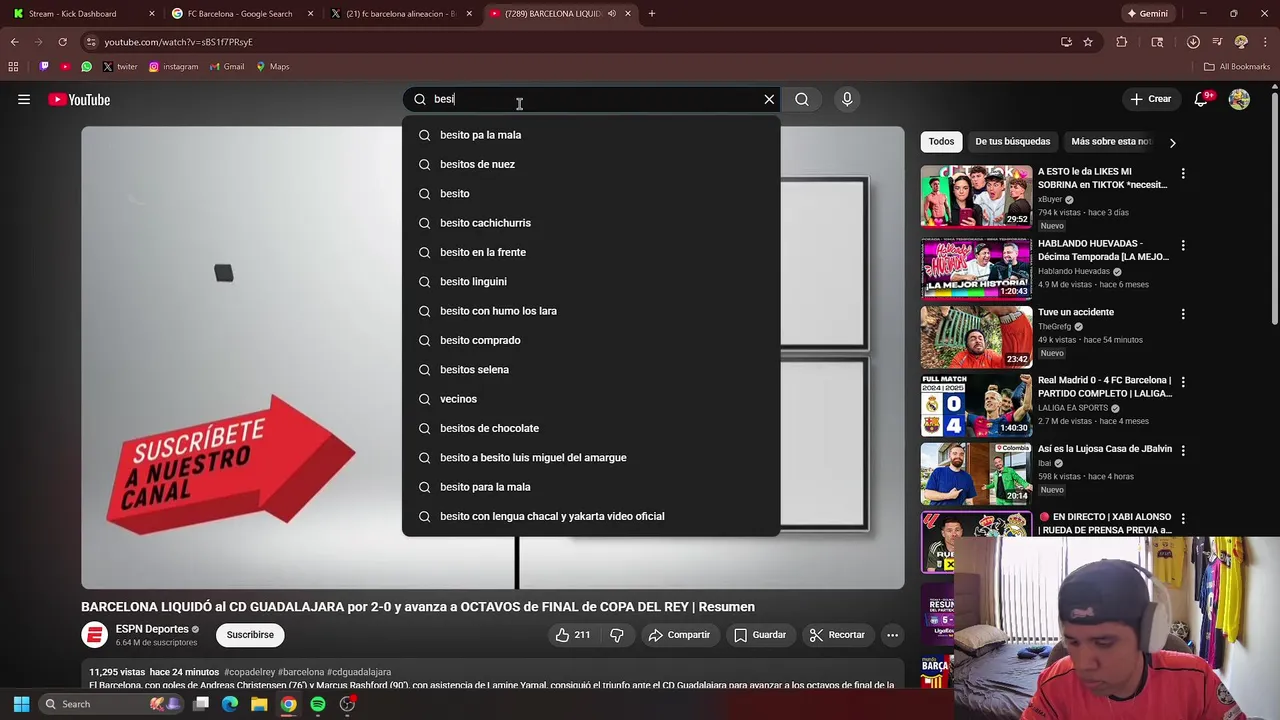Viewport: 1280px width, 720px height.
Task: Clear the search box with the X
Action: (769, 99)
